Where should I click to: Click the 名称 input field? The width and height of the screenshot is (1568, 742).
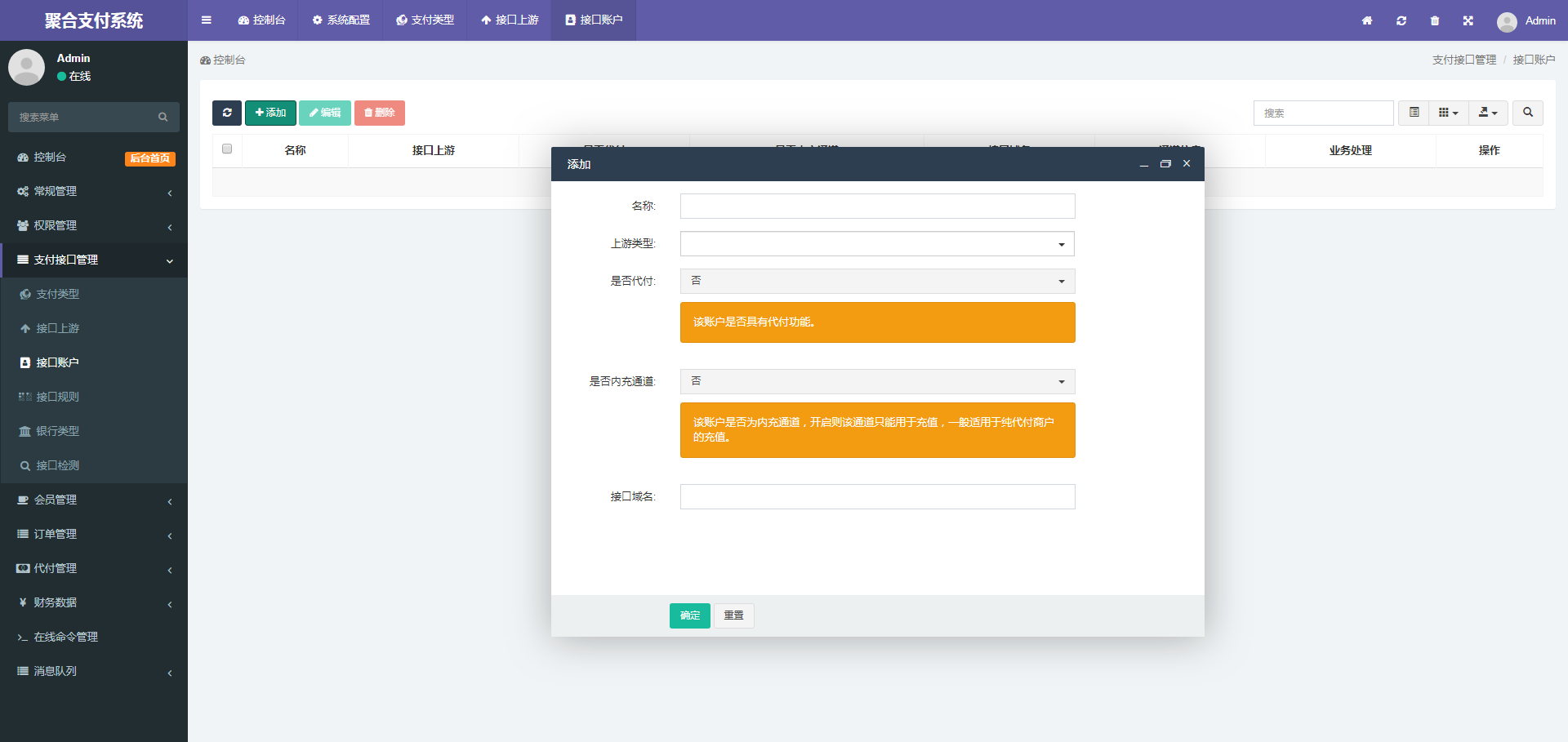[877, 207]
